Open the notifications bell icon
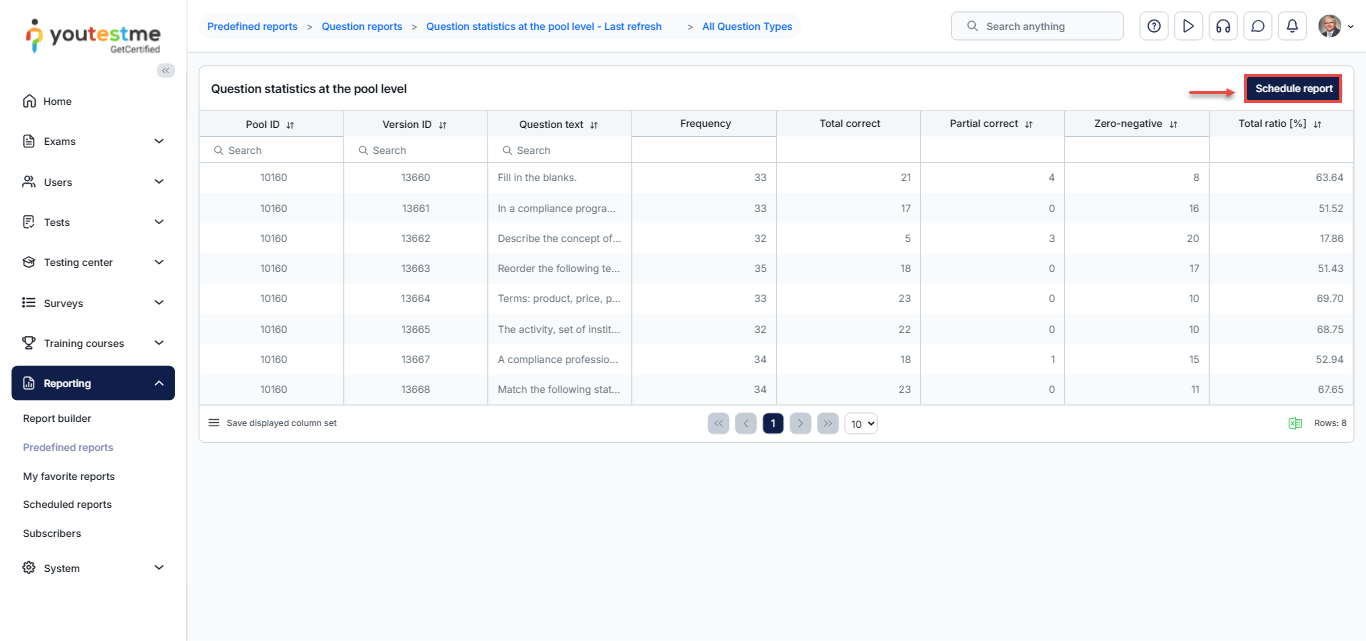This screenshot has height=641, width=1366. (1292, 26)
